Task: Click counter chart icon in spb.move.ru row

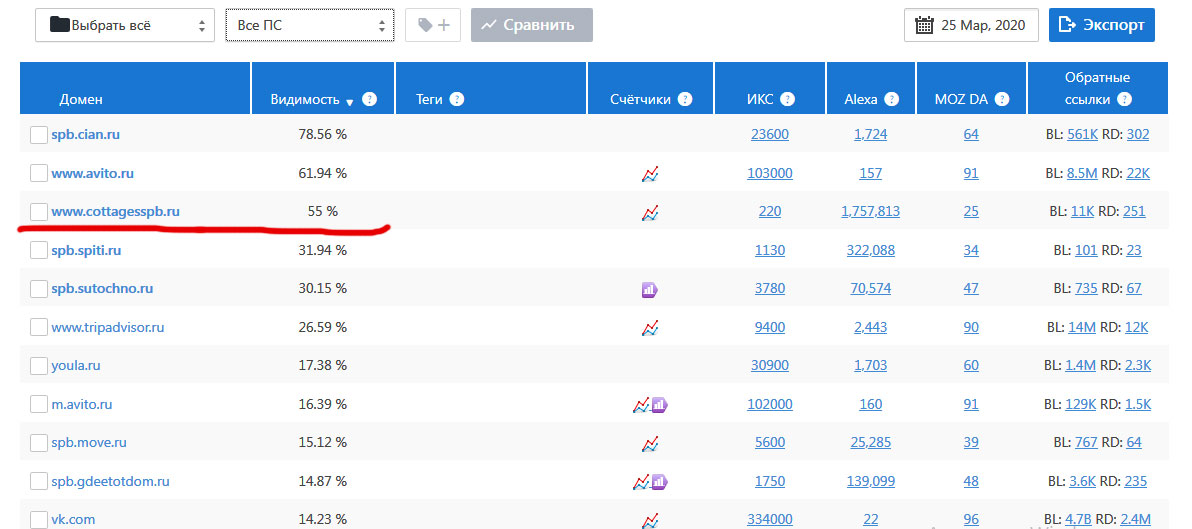Action: coord(650,443)
